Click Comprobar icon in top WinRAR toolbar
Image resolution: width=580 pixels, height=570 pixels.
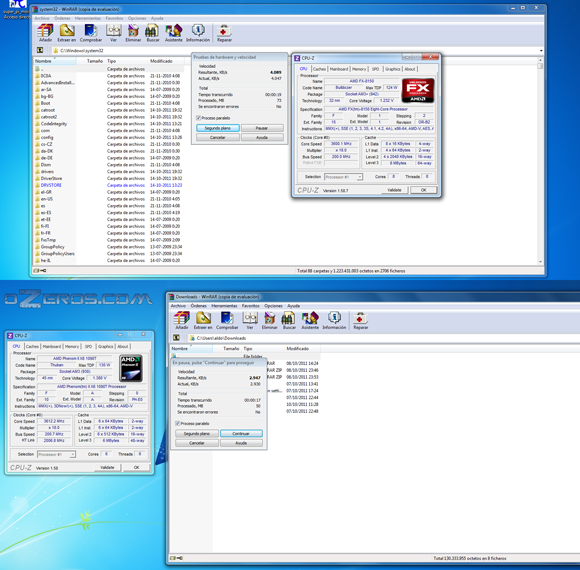[91, 33]
